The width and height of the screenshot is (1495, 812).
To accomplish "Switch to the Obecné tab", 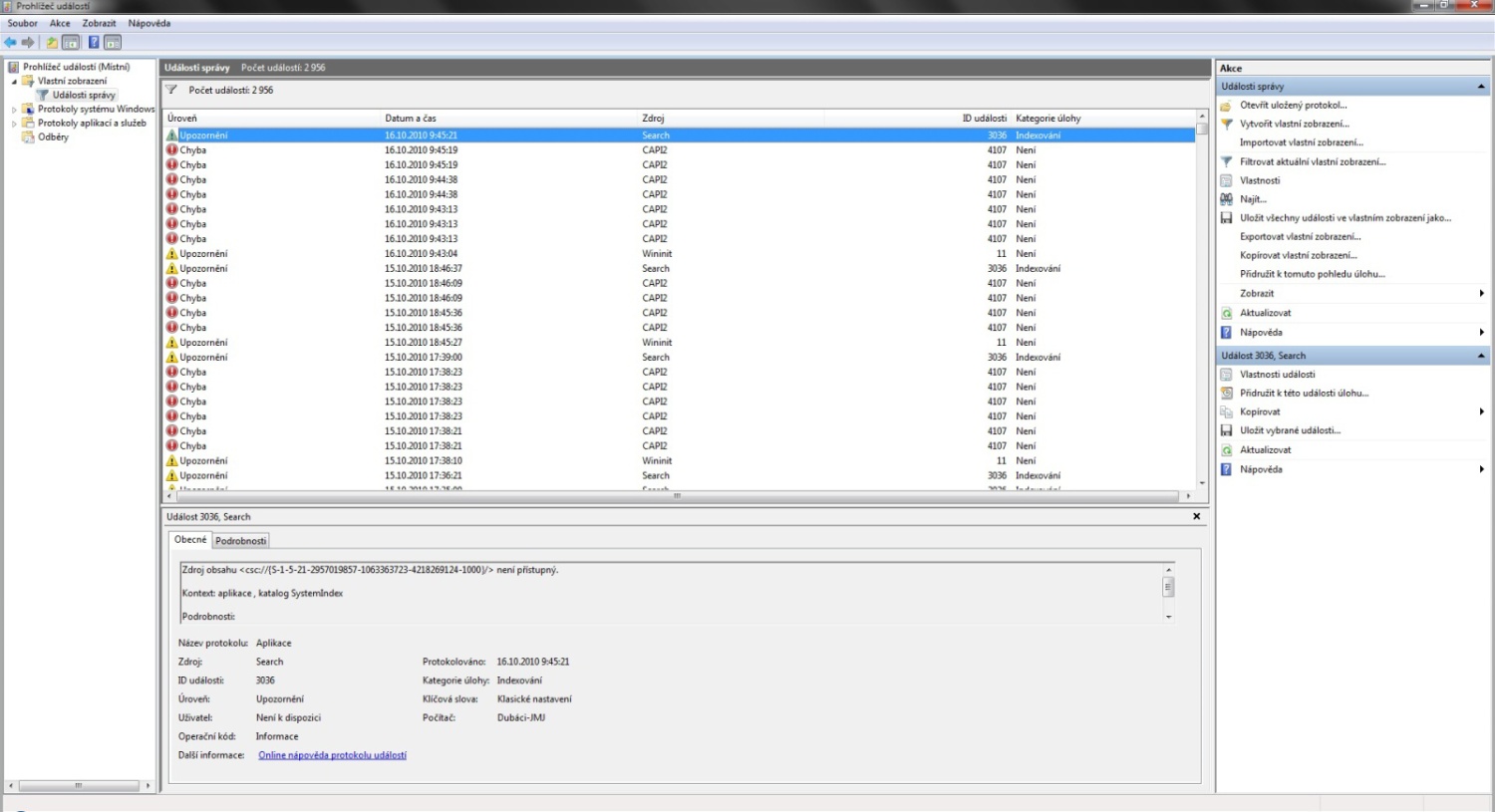I will point(190,540).
